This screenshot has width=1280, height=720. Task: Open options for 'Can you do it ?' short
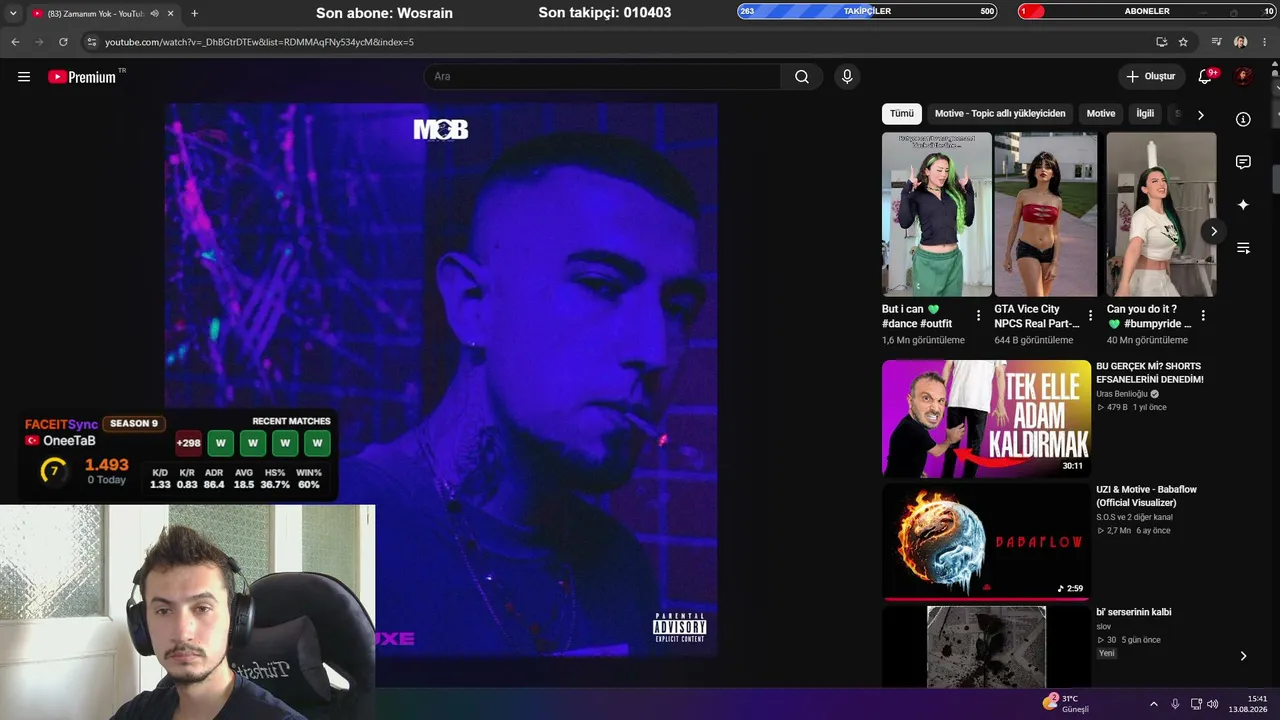[x=1203, y=316]
